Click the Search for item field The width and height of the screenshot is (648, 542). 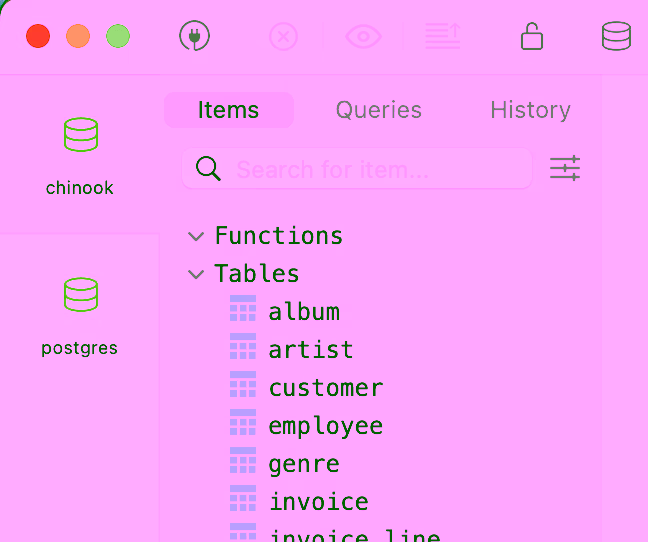(x=378, y=169)
